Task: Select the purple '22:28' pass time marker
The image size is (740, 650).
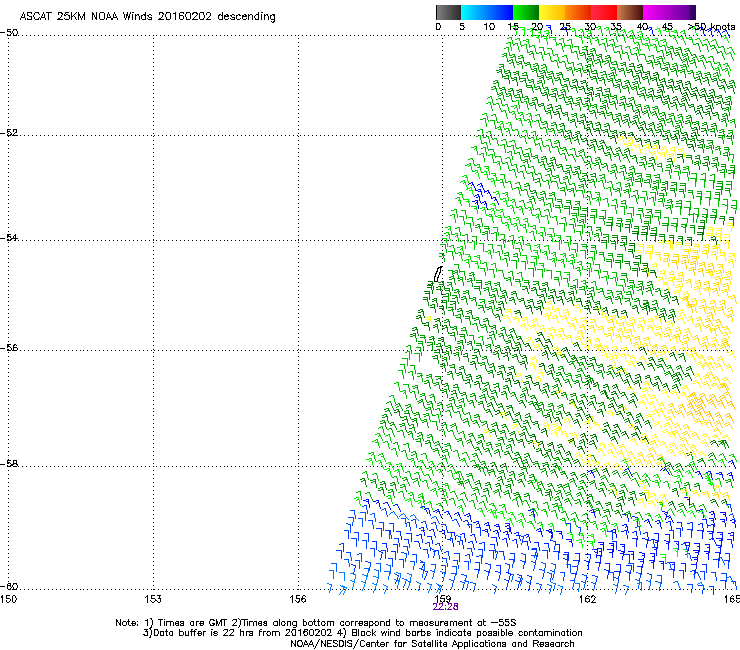Action: pyautogui.click(x=445, y=607)
